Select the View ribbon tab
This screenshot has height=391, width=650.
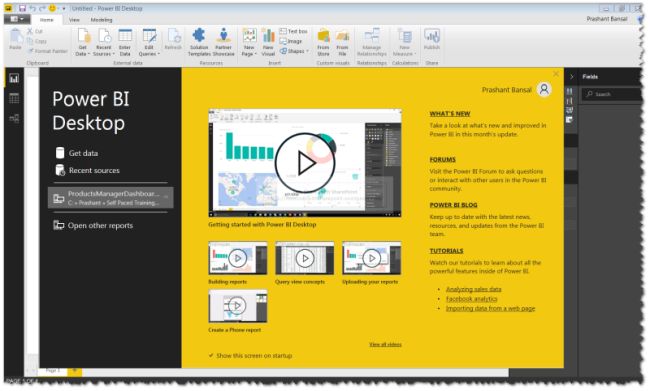[x=74, y=20]
